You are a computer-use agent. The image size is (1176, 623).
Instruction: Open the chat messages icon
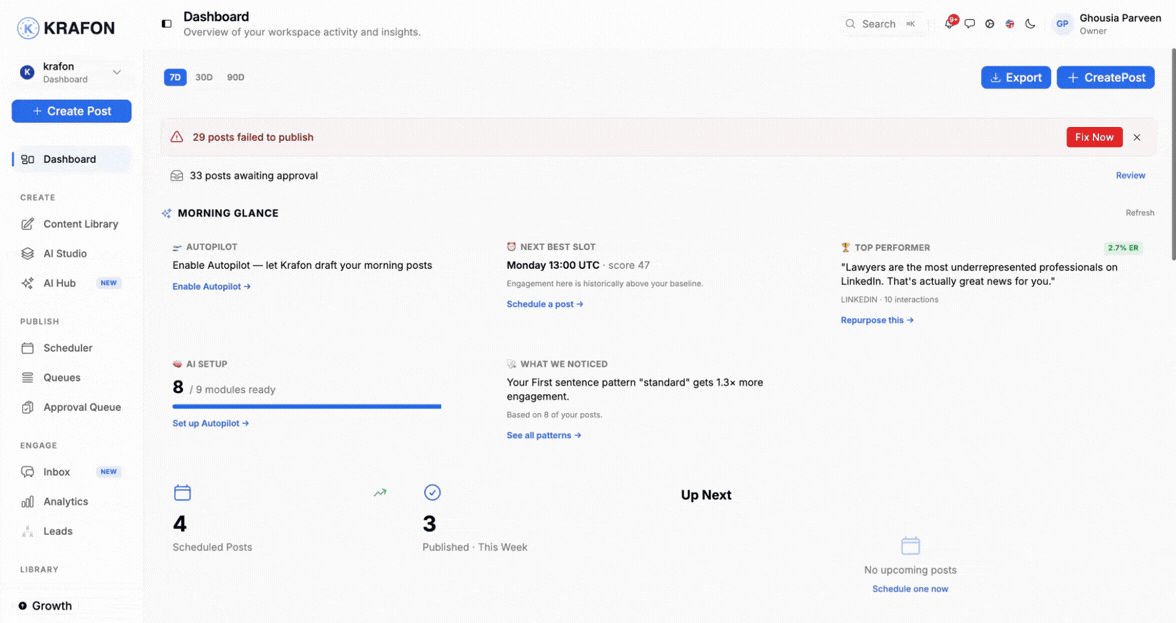pyautogui.click(x=970, y=24)
